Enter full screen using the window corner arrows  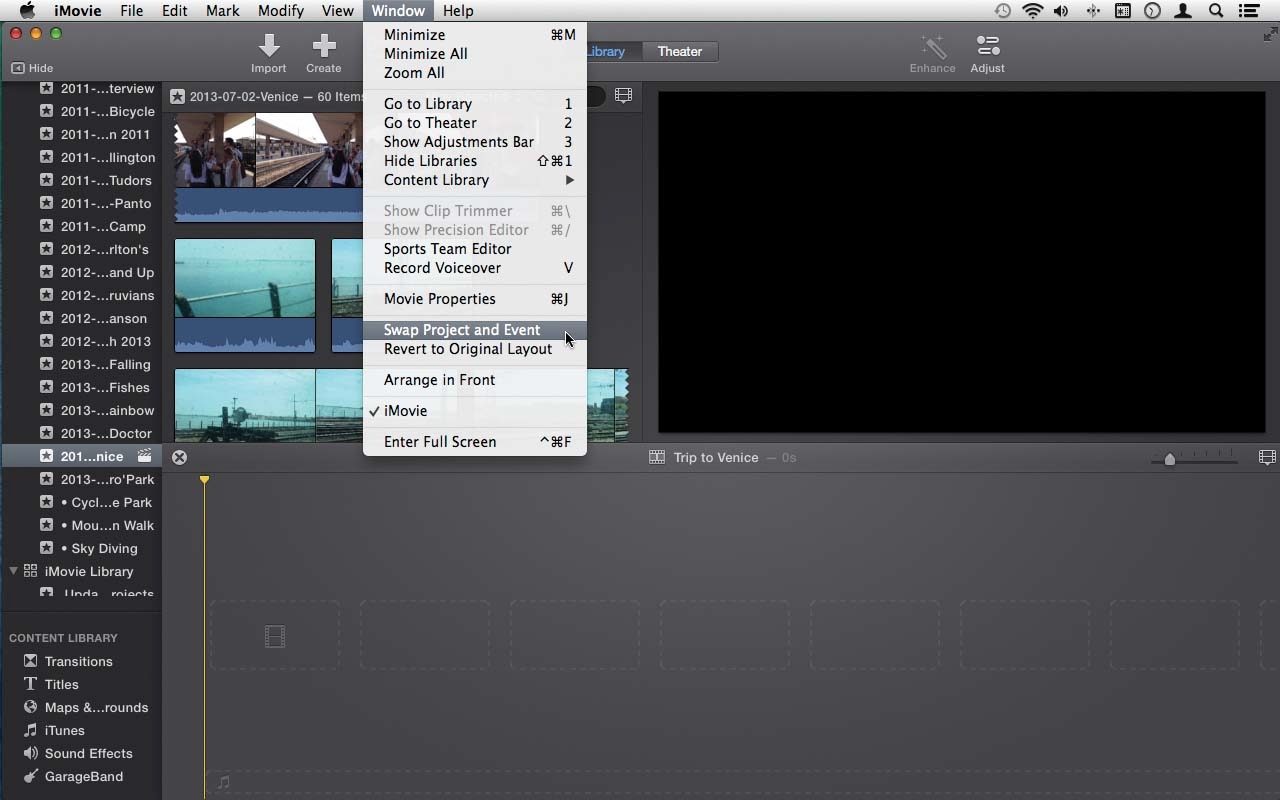coord(1270,34)
